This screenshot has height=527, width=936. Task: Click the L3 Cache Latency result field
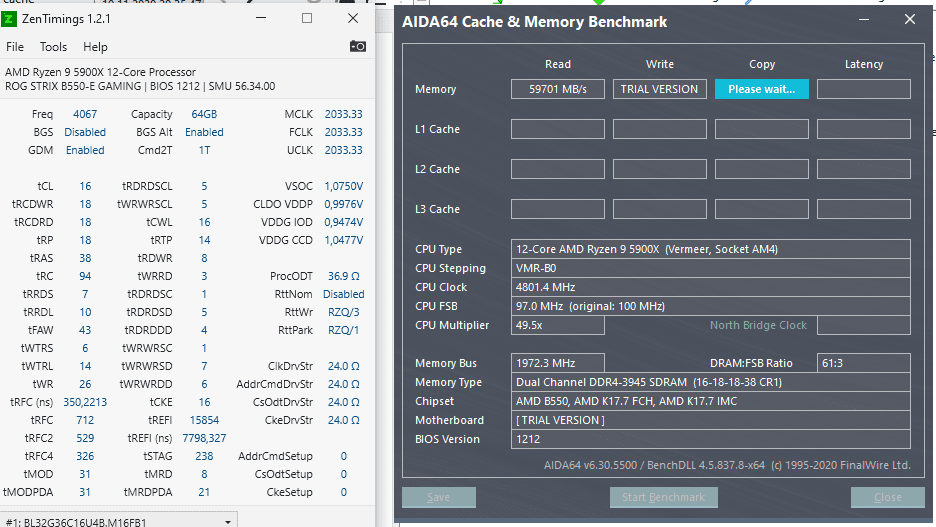864,209
